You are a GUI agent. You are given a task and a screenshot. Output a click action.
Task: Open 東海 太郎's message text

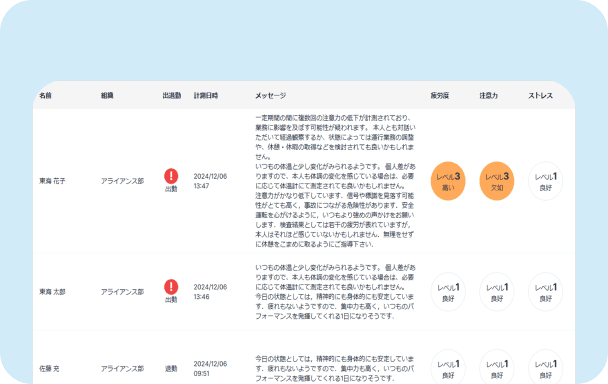click(335, 292)
